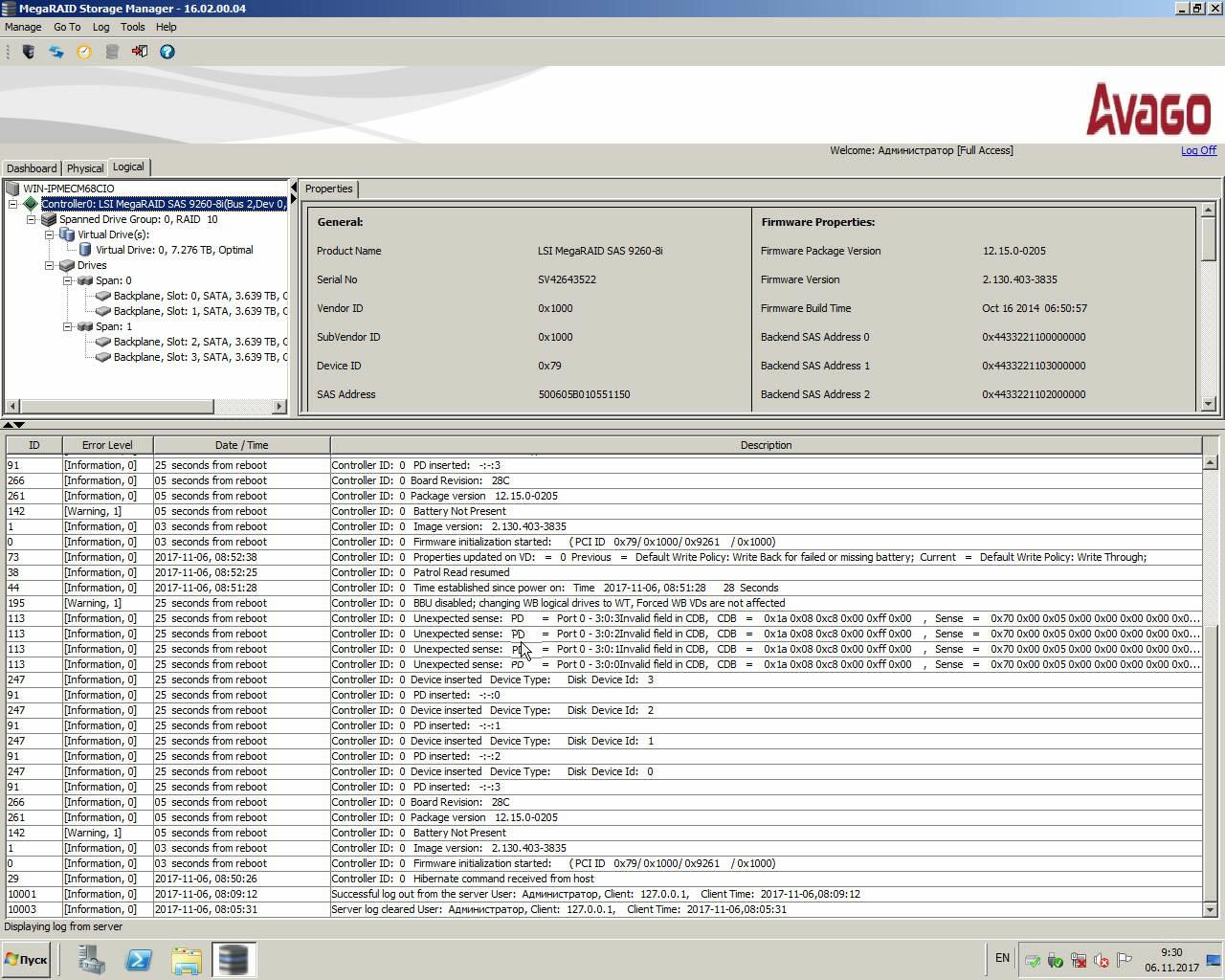The width and height of the screenshot is (1225, 980).
Task: Open Help via the question mark icon
Action: 167,52
